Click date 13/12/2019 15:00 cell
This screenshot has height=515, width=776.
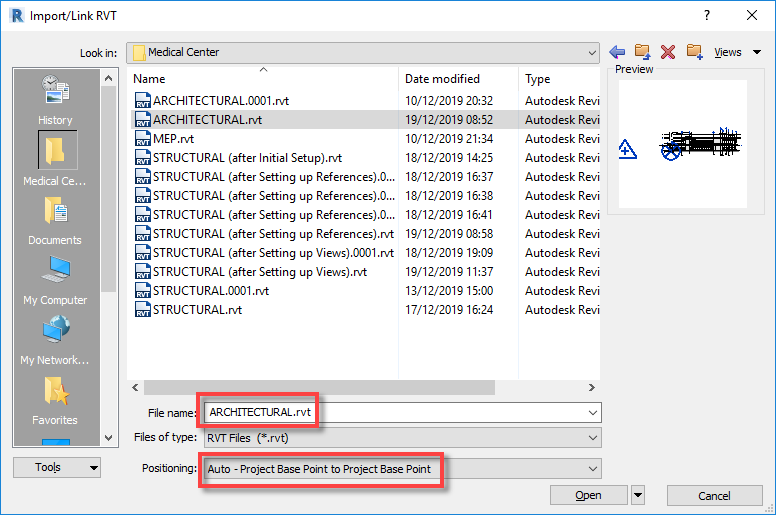click(449, 291)
